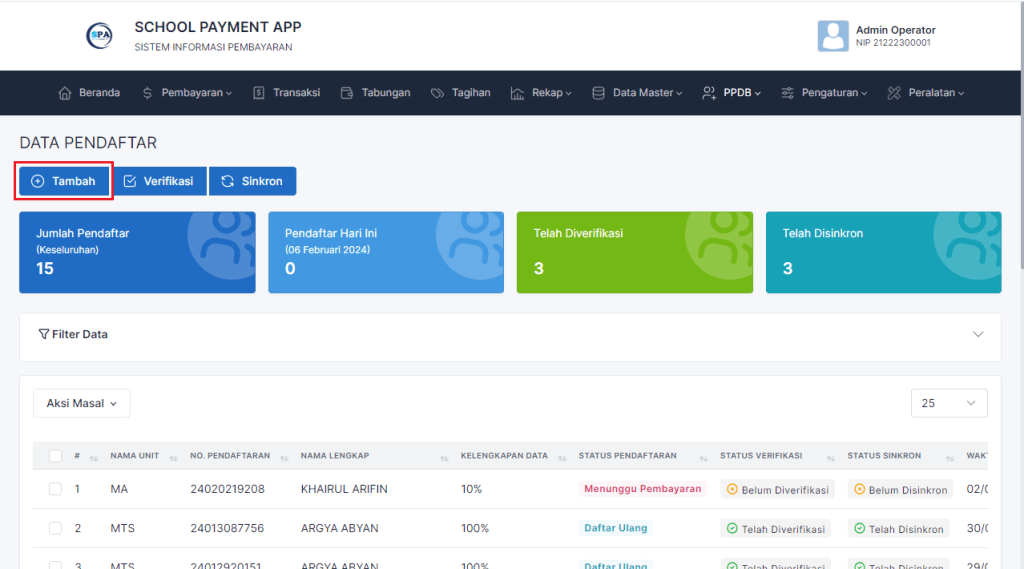The width and height of the screenshot is (1024, 569).
Task: Click the Tambah button
Action: [x=63, y=181]
